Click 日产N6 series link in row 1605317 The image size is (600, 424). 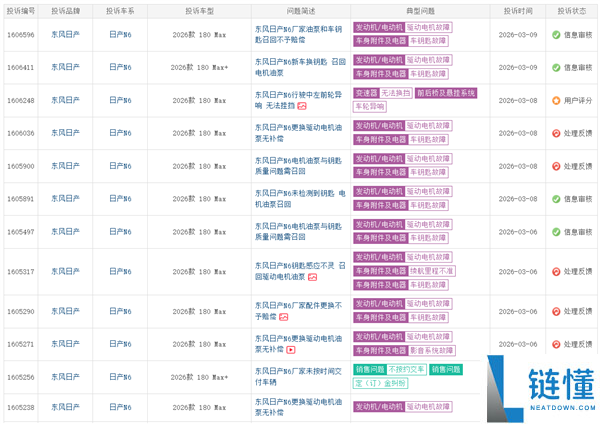(x=120, y=272)
